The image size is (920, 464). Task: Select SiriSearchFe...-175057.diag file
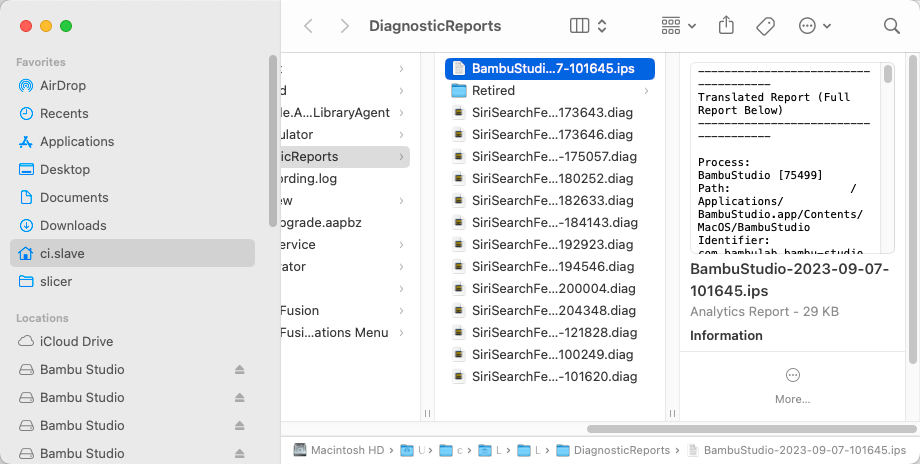[x=550, y=157]
